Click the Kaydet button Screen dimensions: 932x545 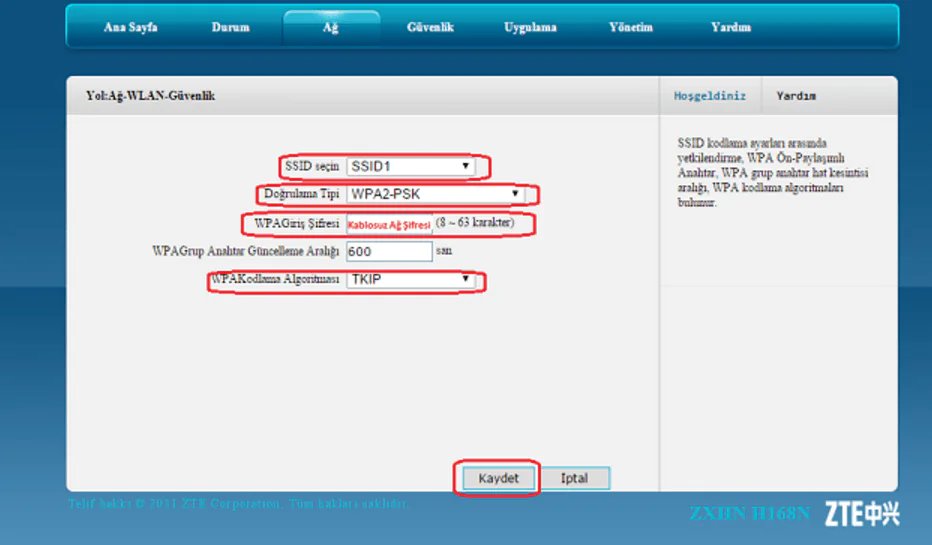point(498,478)
